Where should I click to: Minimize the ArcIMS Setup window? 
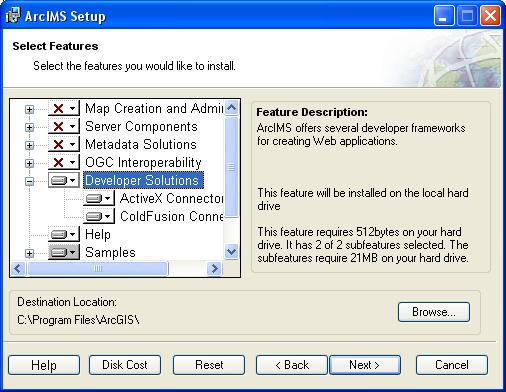444,16
